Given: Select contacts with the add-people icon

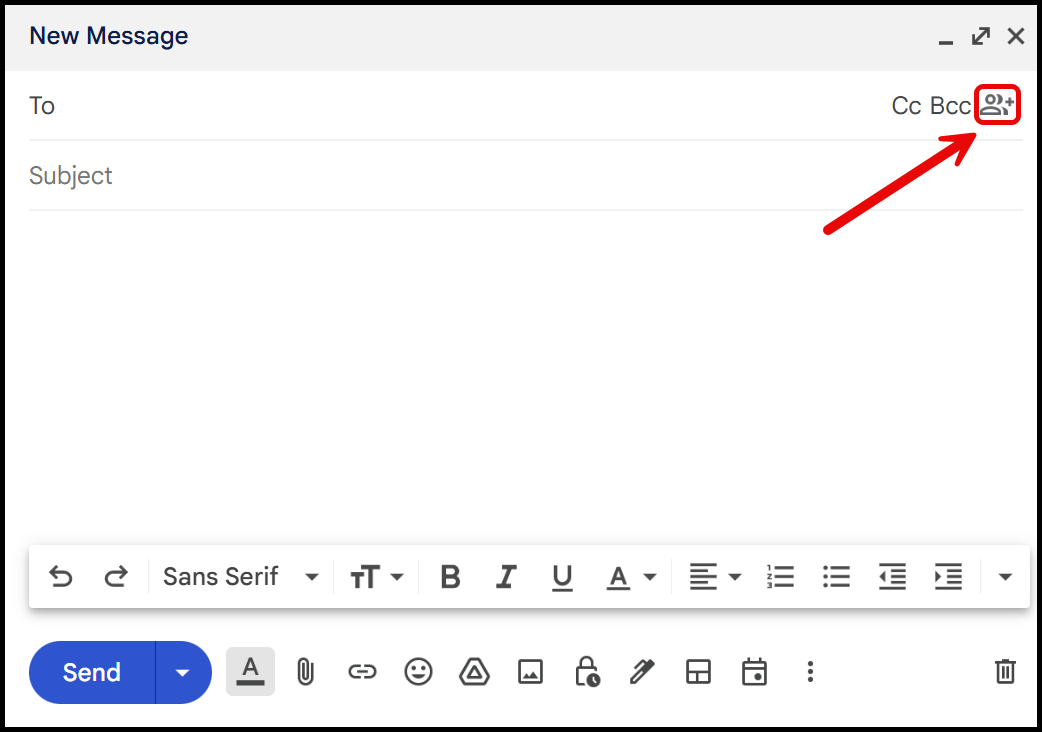Looking at the screenshot, I should pyautogui.click(x=997, y=105).
